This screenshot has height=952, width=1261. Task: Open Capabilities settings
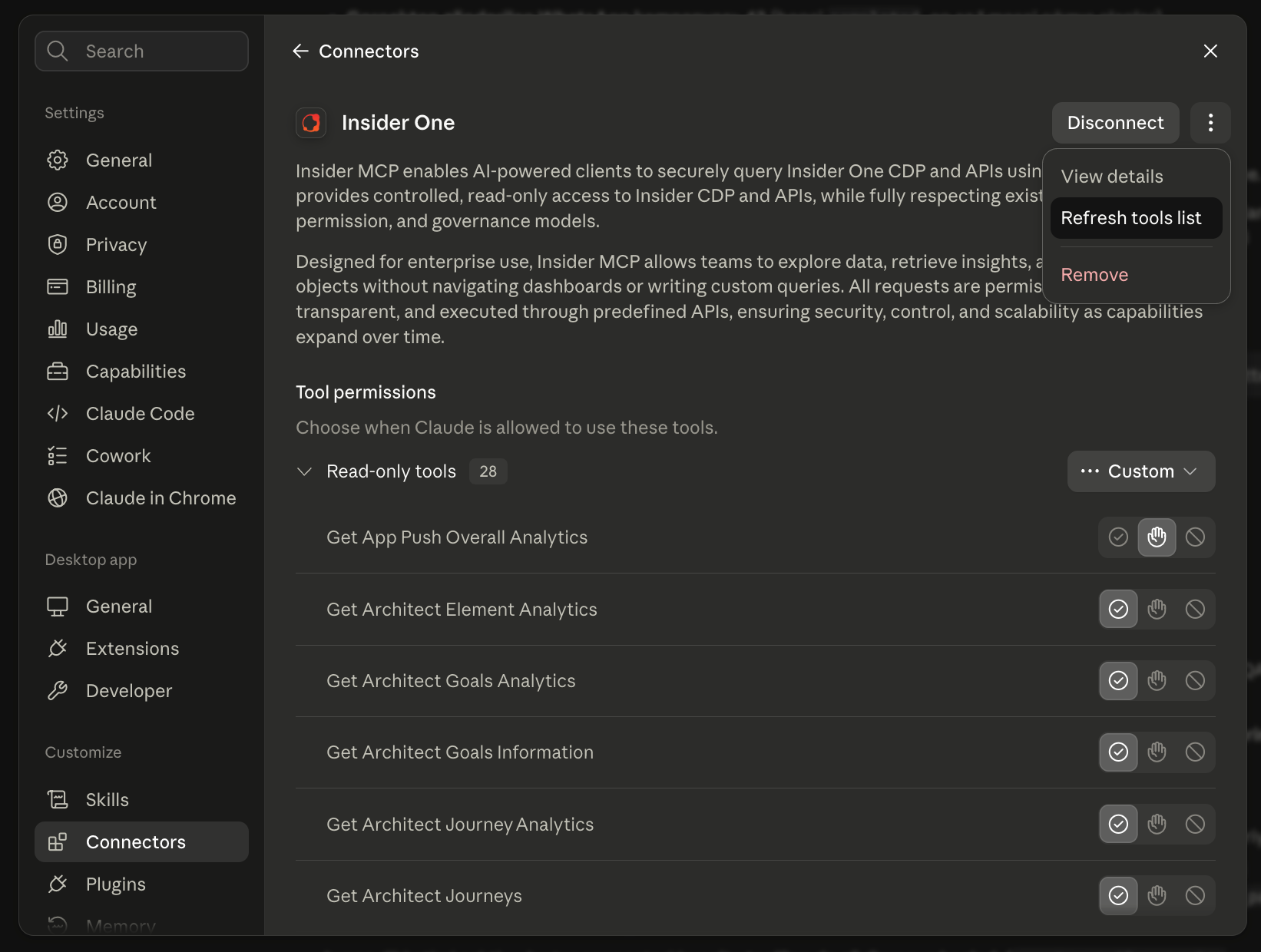click(141, 371)
